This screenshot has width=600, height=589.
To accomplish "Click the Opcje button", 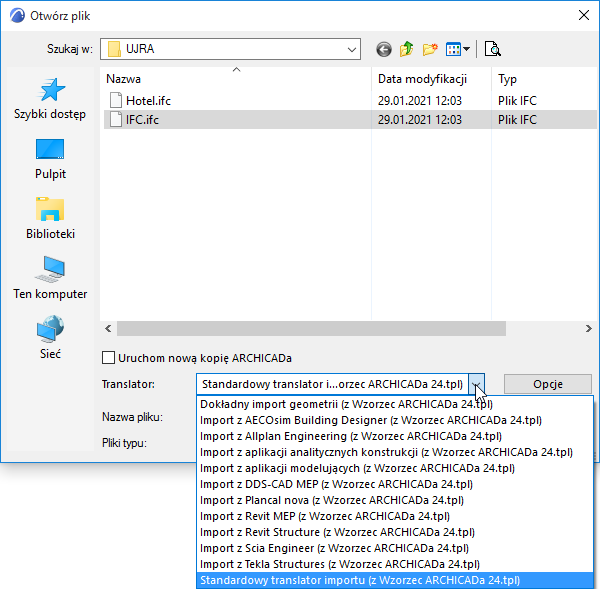I will coord(548,384).
